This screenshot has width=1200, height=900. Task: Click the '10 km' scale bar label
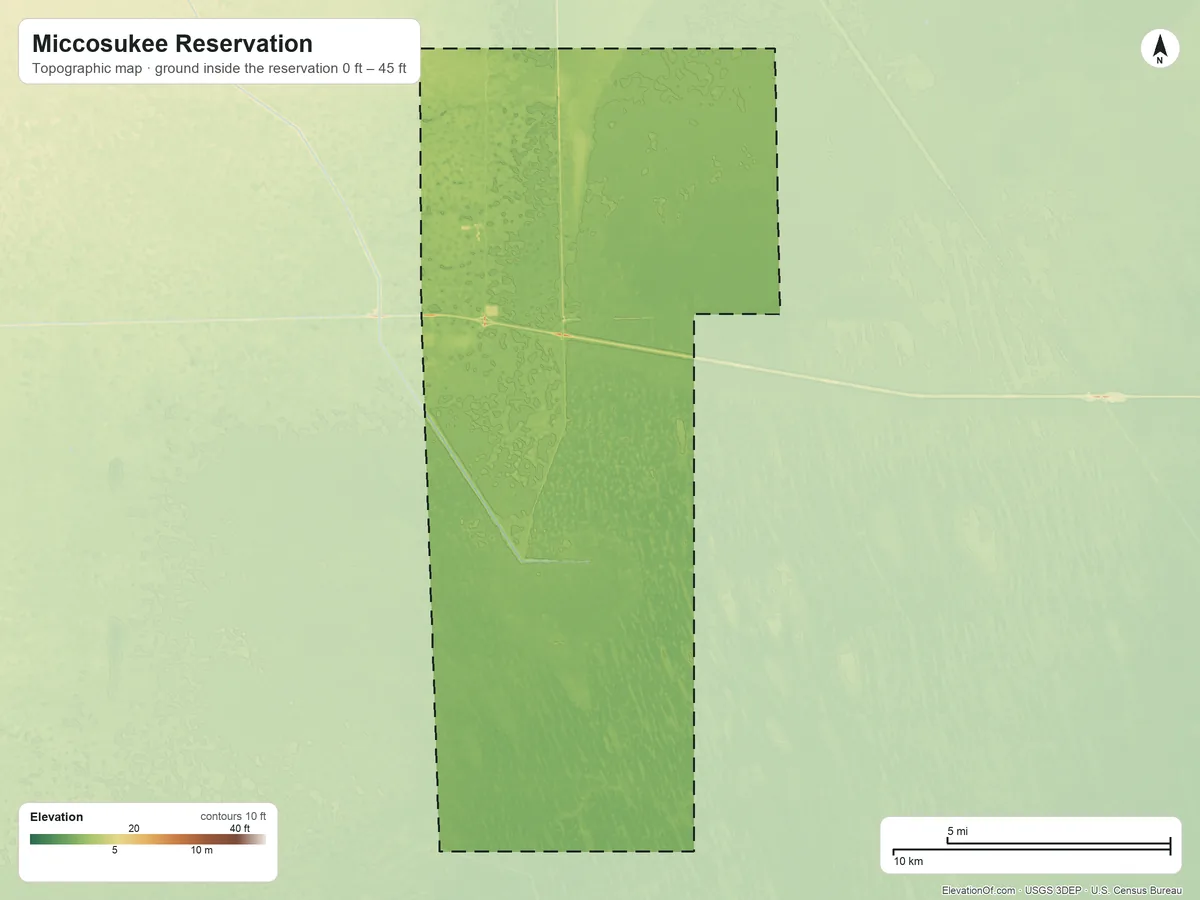coord(908,861)
